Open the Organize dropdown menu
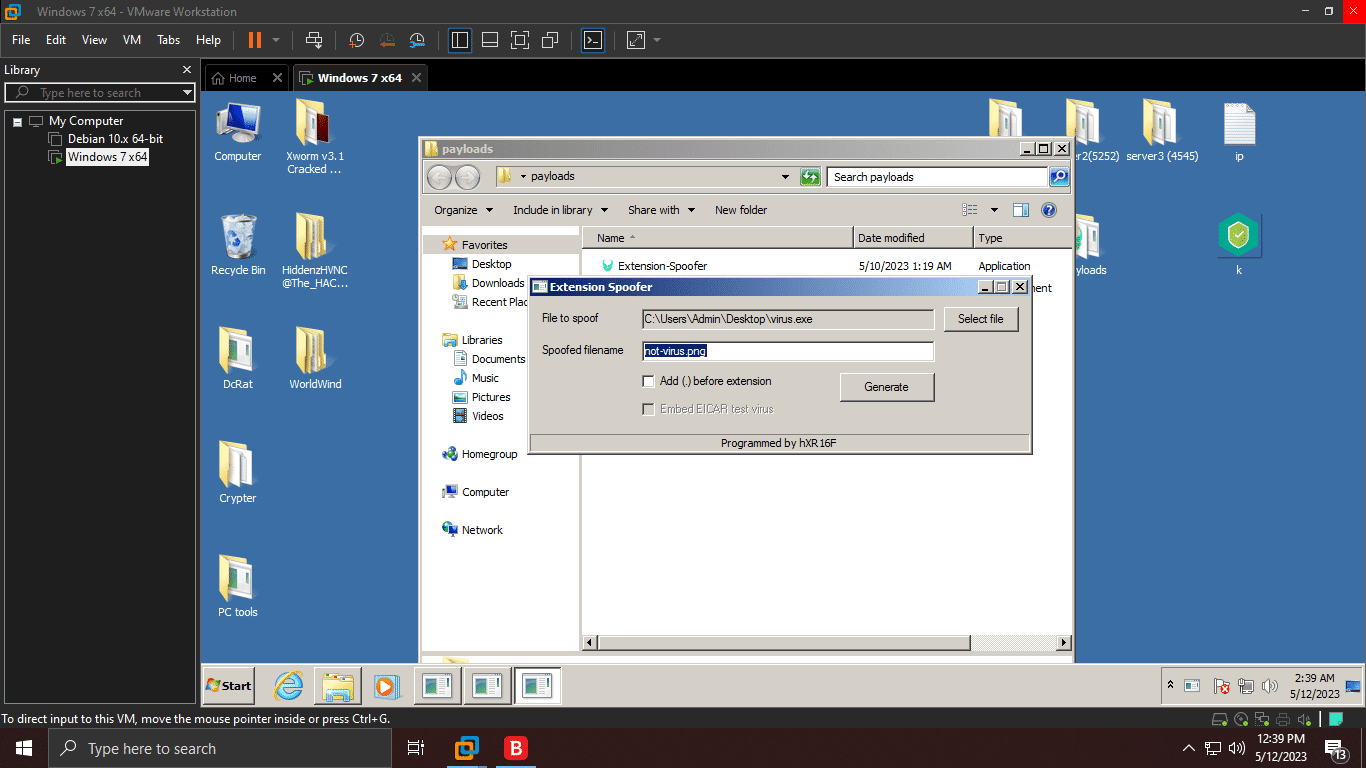 [x=462, y=210]
